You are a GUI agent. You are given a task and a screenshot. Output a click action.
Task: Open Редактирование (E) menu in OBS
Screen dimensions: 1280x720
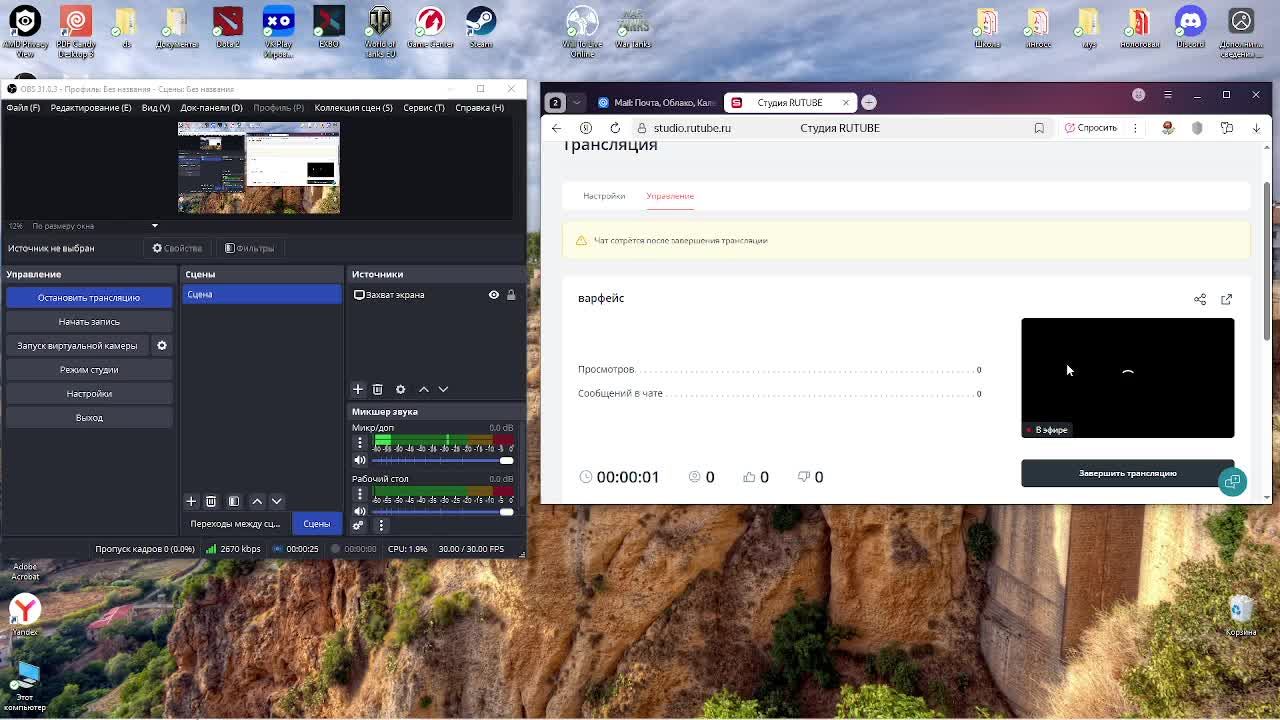(x=91, y=108)
